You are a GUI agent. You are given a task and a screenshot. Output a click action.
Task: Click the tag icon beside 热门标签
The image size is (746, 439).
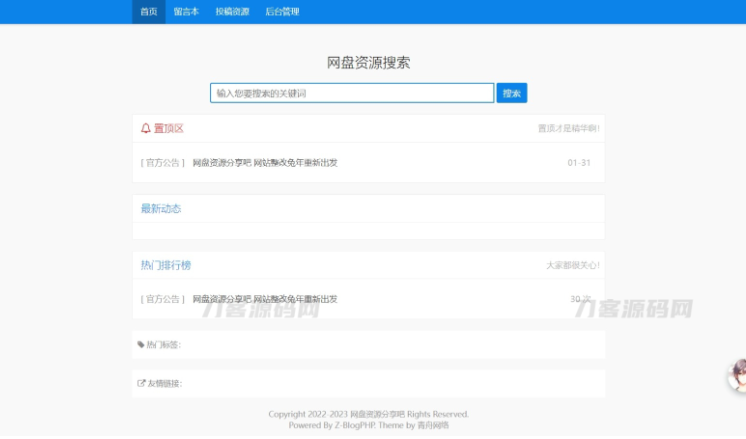point(141,345)
